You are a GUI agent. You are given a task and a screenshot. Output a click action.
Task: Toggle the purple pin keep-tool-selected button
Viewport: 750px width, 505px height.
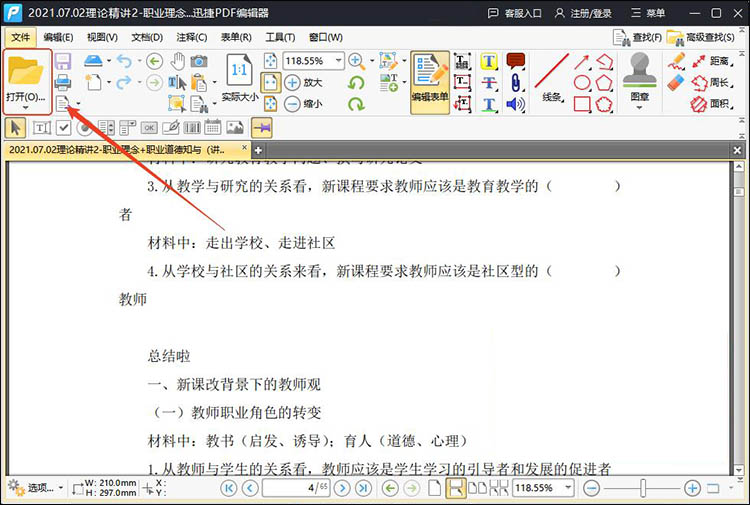(x=262, y=128)
